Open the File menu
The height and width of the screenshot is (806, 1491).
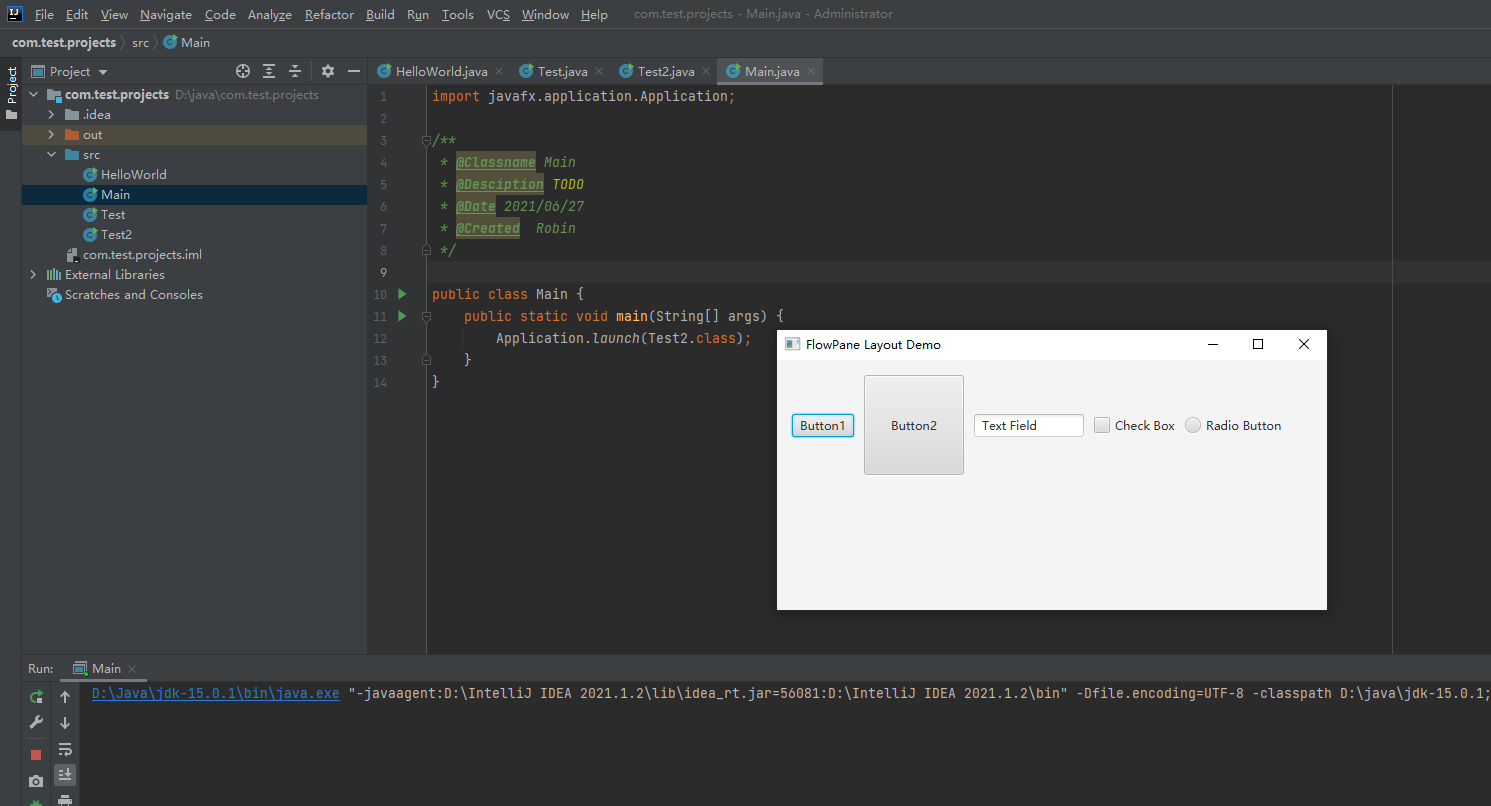44,15
